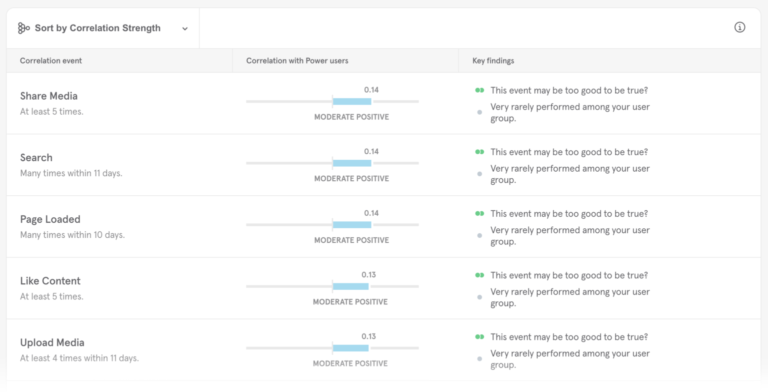768x392 pixels.
Task: Open the Sort by Correlation Strength dropdown
Action: coord(103,28)
